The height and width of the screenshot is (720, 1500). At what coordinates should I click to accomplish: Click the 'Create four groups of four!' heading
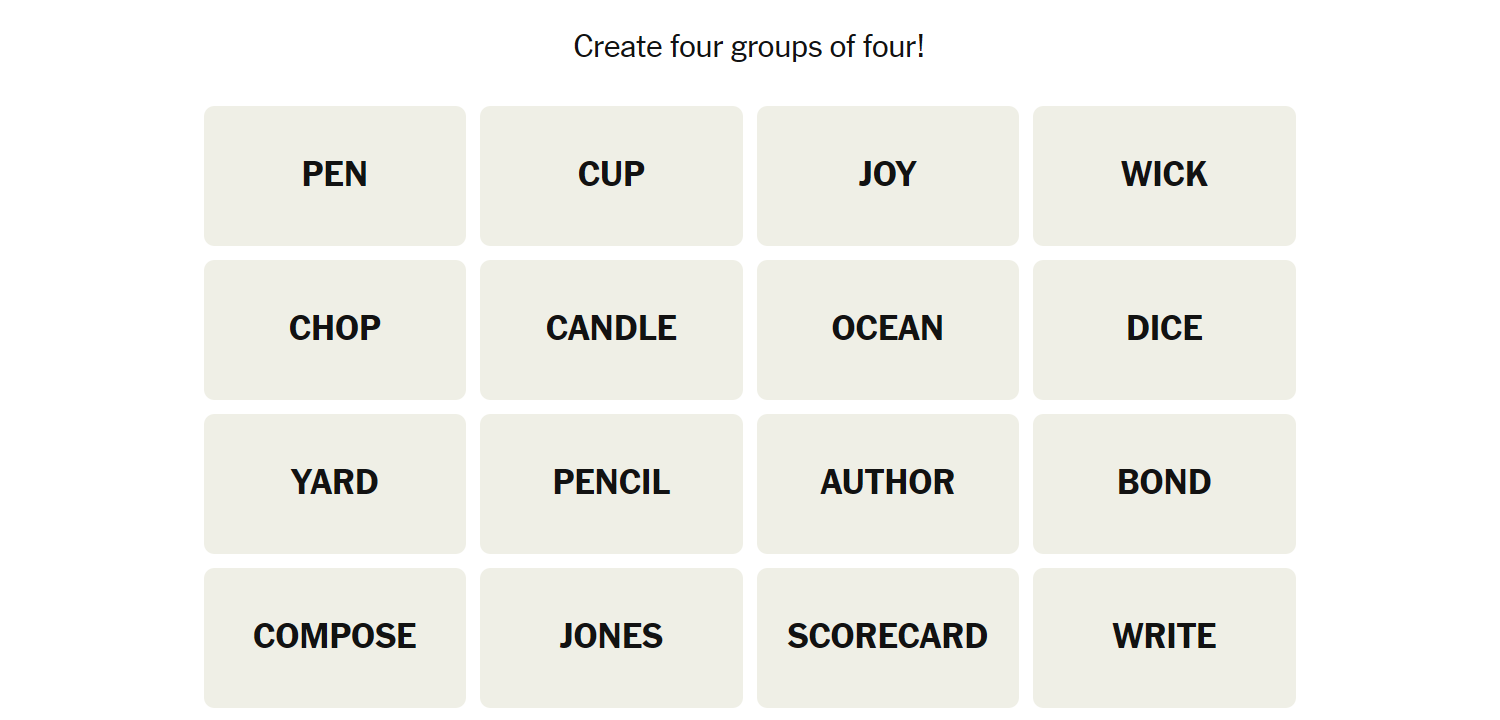pos(749,46)
